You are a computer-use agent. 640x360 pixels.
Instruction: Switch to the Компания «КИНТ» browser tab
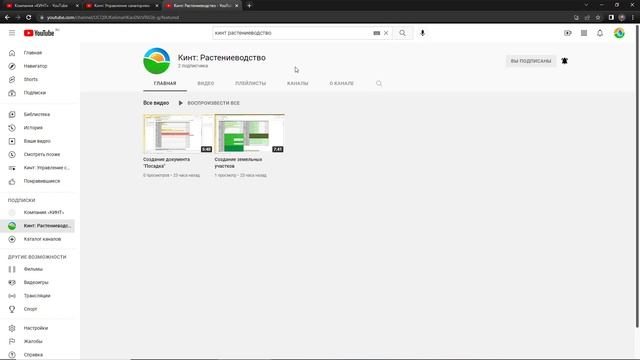(x=41, y=6)
